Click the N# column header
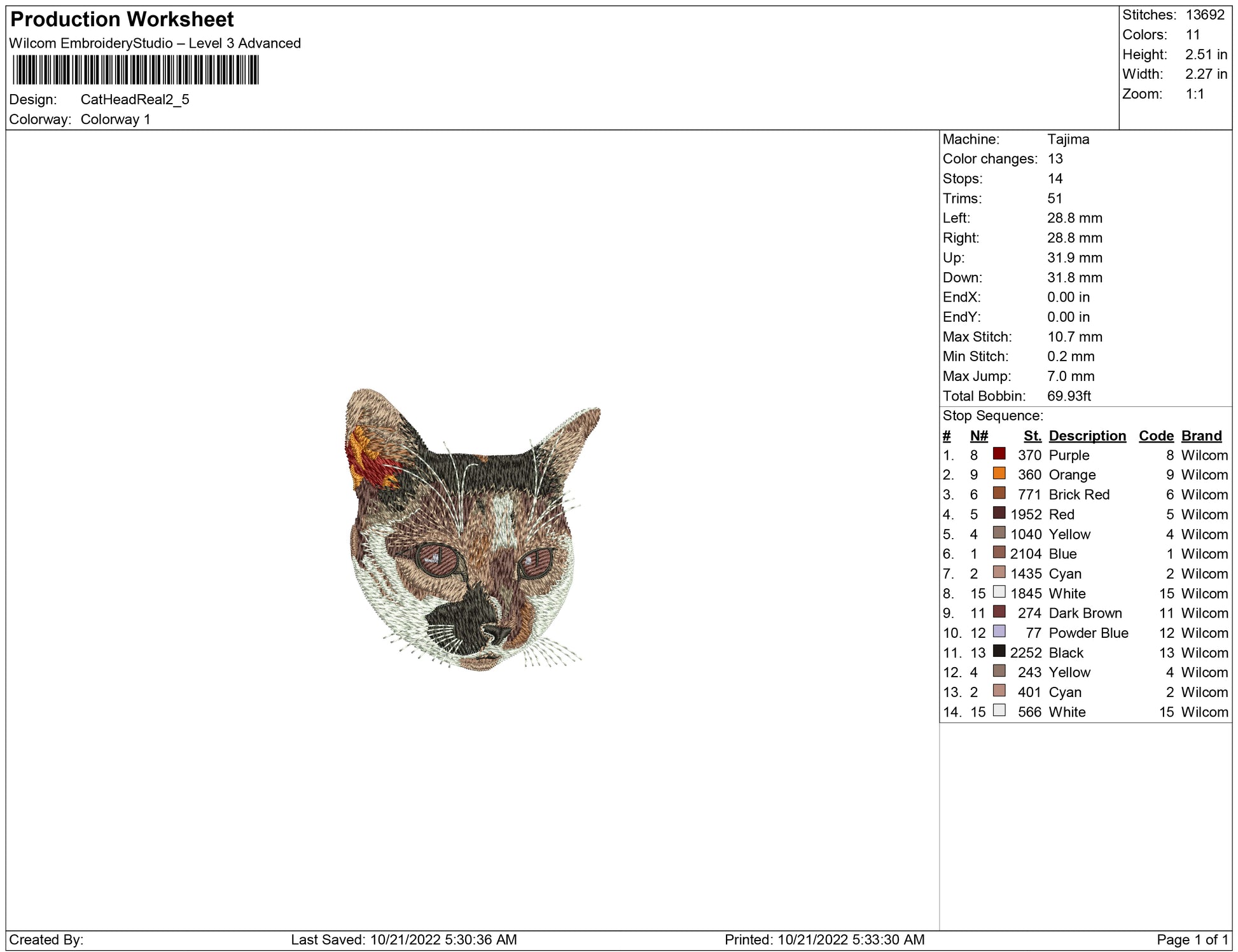This screenshot has width=1238, height=952. click(978, 436)
